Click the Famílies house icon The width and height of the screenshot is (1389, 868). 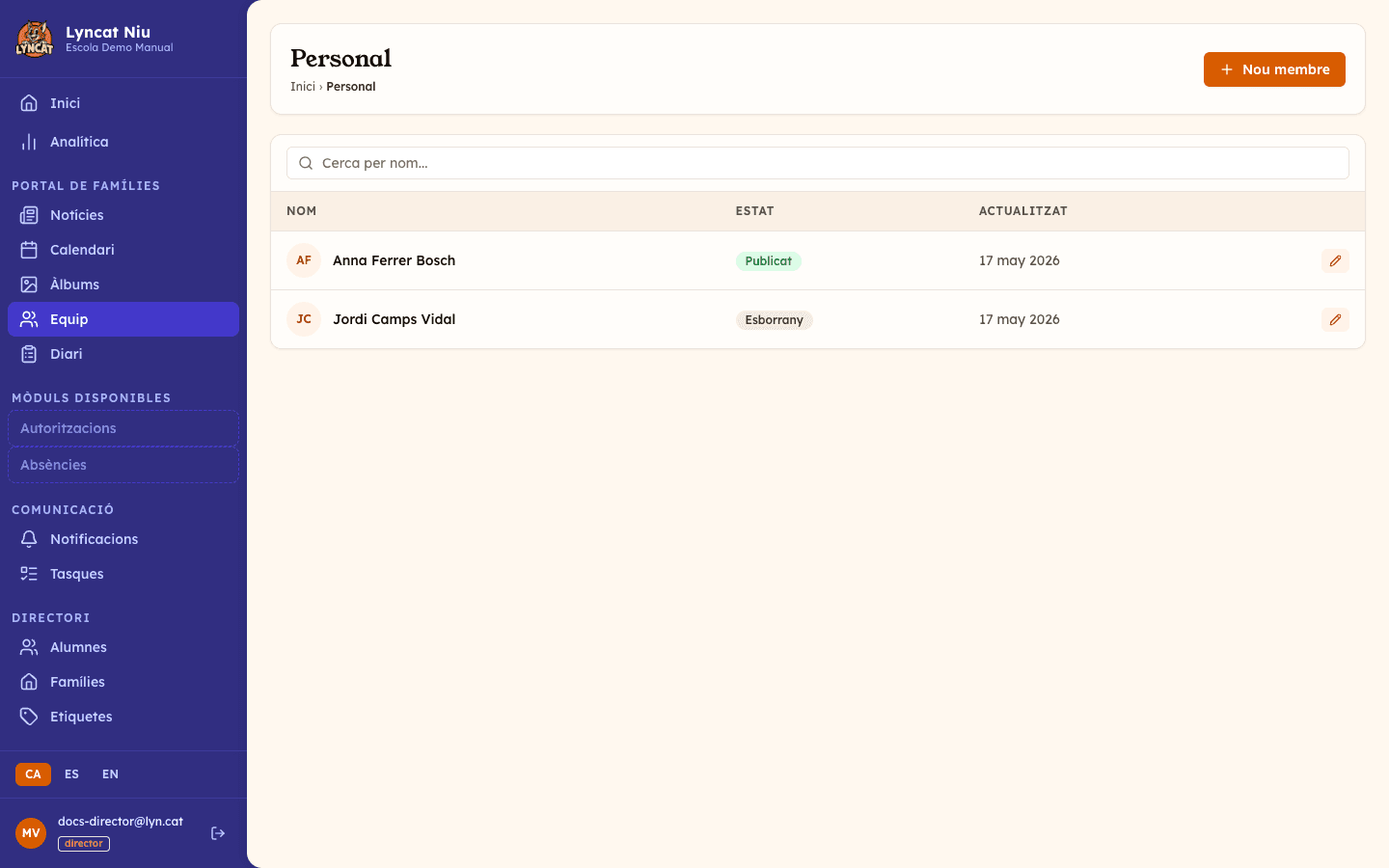click(29, 682)
